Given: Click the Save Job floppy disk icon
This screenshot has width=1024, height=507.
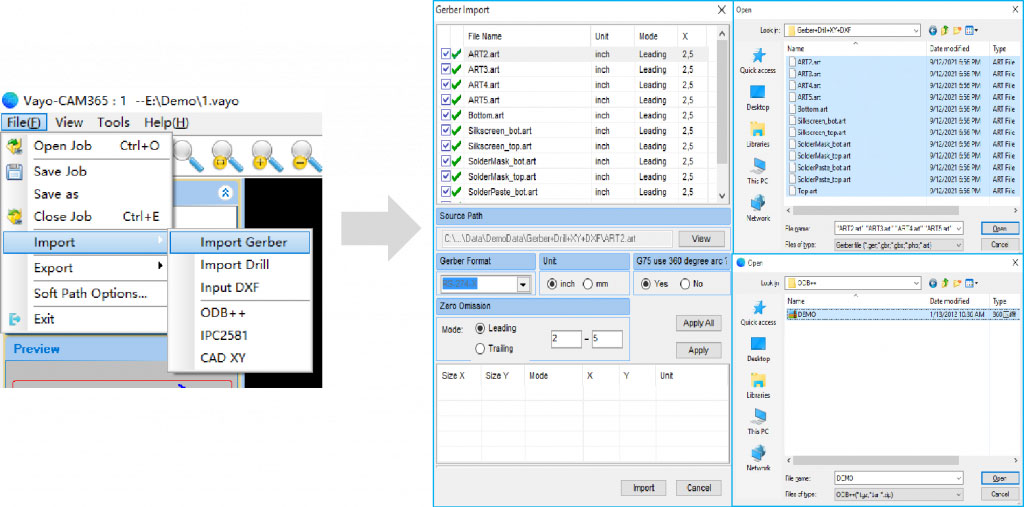Looking at the screenshot, I should (15, 171).
